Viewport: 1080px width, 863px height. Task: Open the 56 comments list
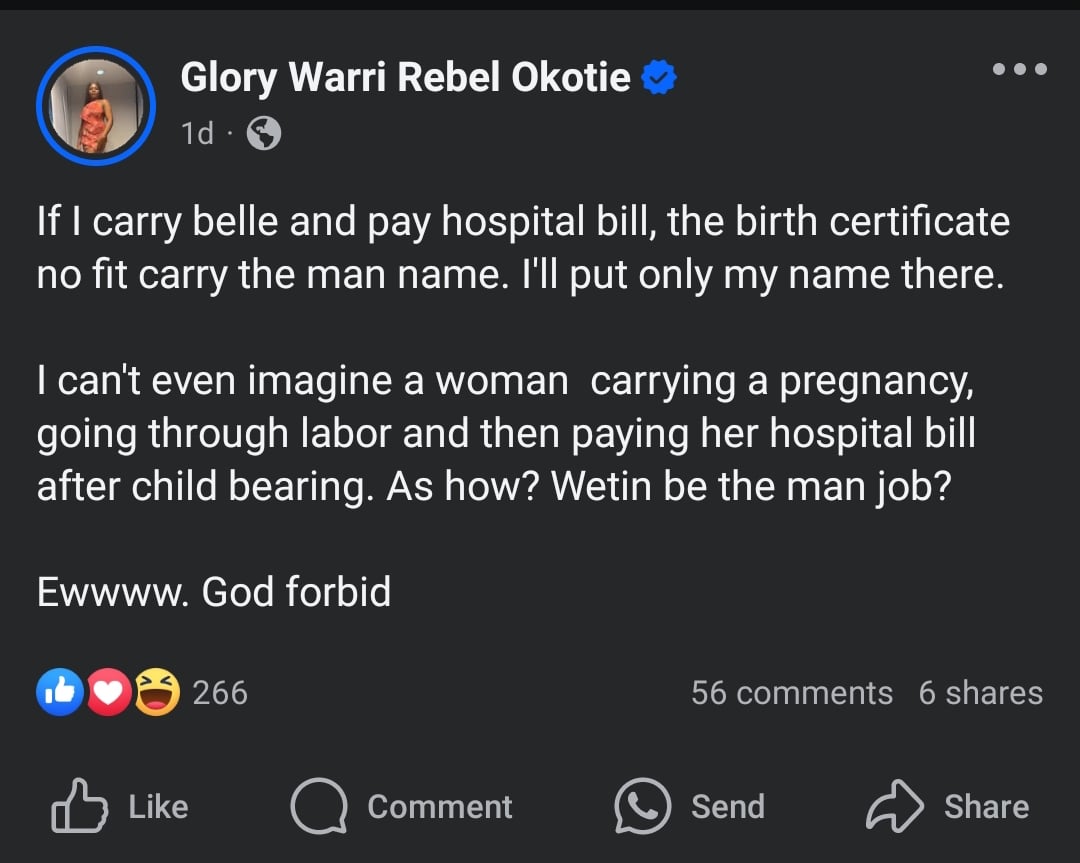pyautogui.click(x=791, y=693)
